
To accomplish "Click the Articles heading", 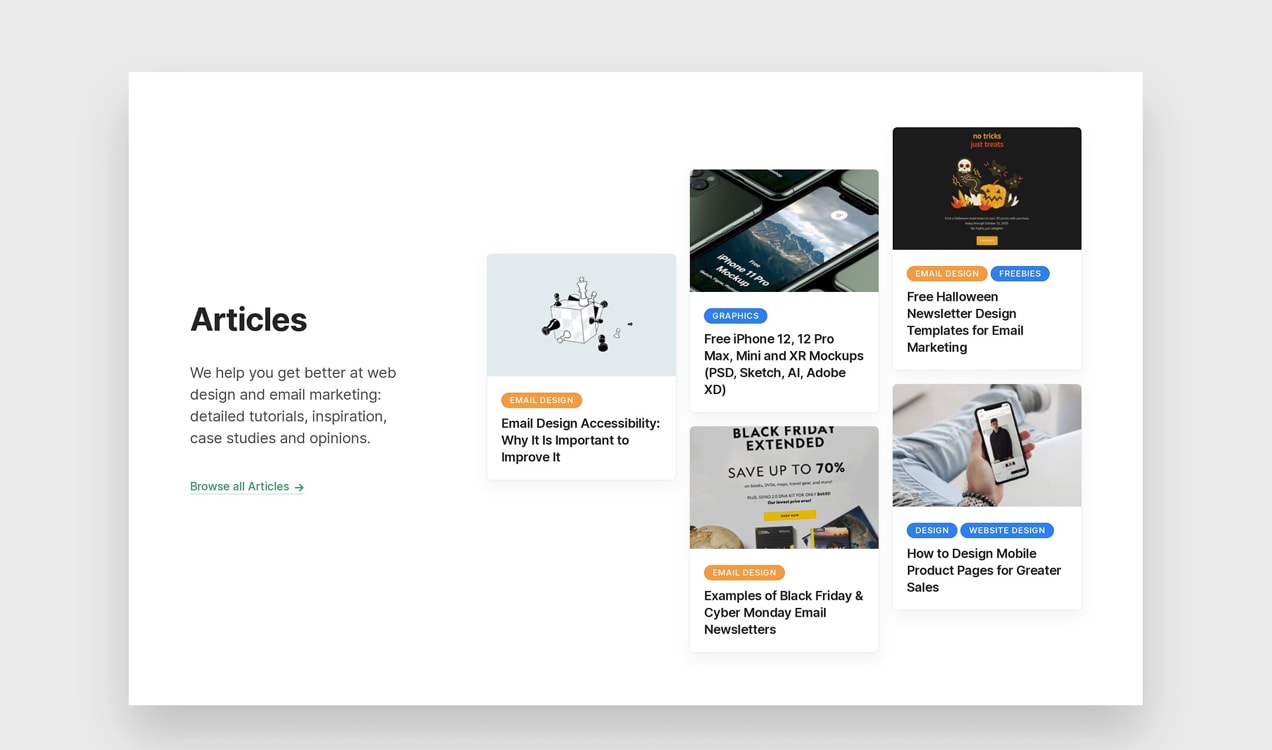I will tap(248, 320).
